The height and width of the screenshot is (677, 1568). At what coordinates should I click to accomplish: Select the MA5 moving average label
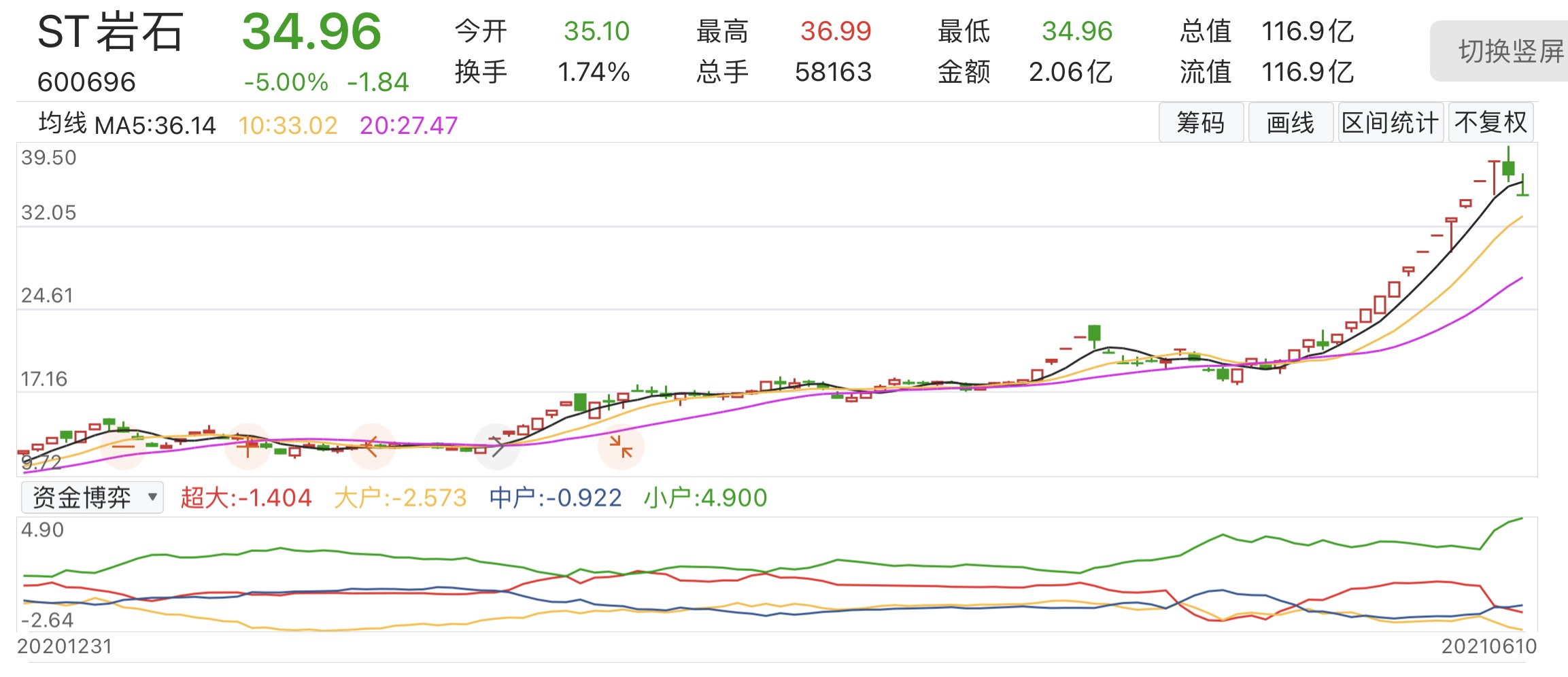click(154, 125)
